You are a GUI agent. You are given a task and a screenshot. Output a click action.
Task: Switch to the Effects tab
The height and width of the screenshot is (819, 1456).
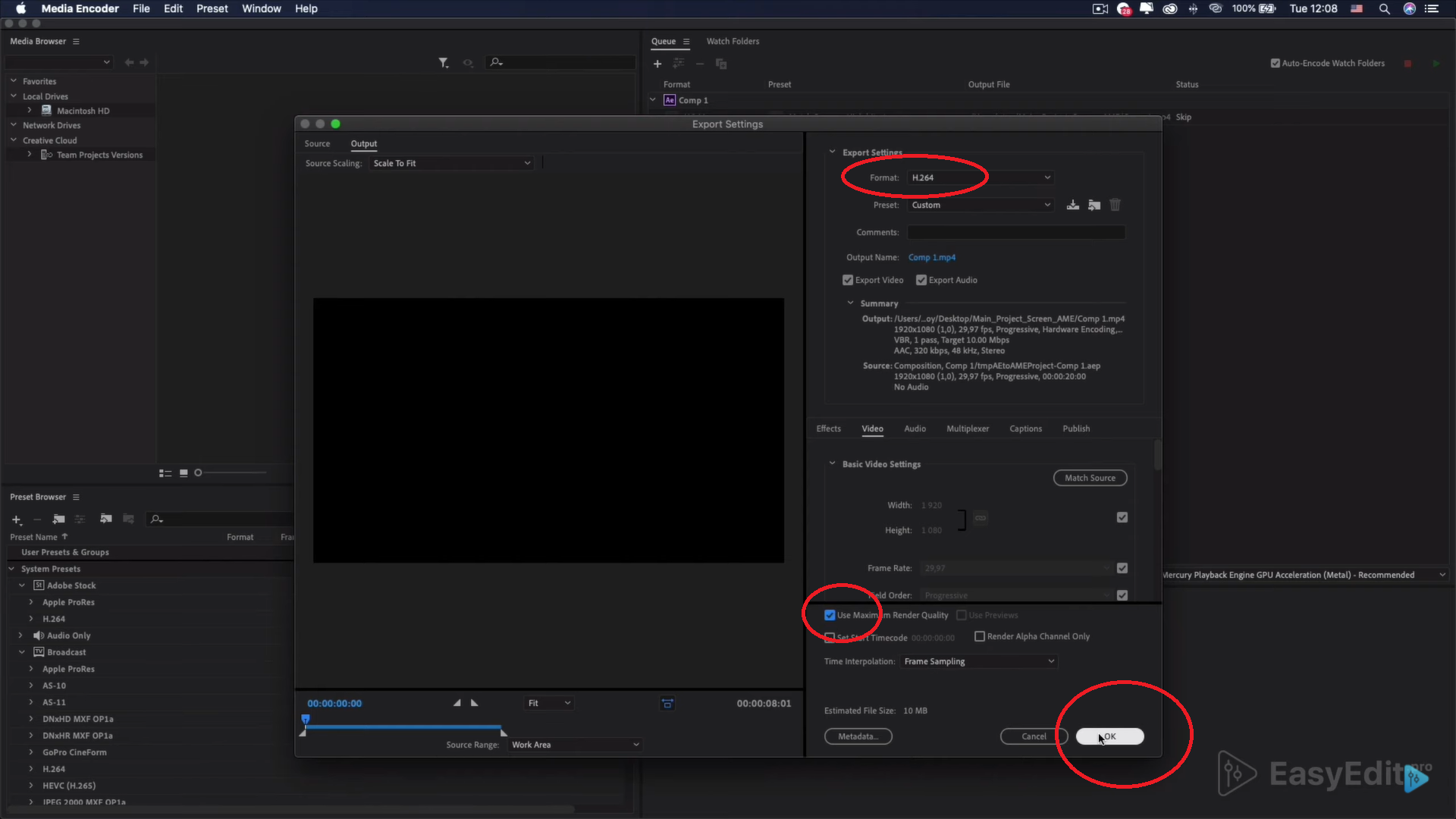coord(828,428)
